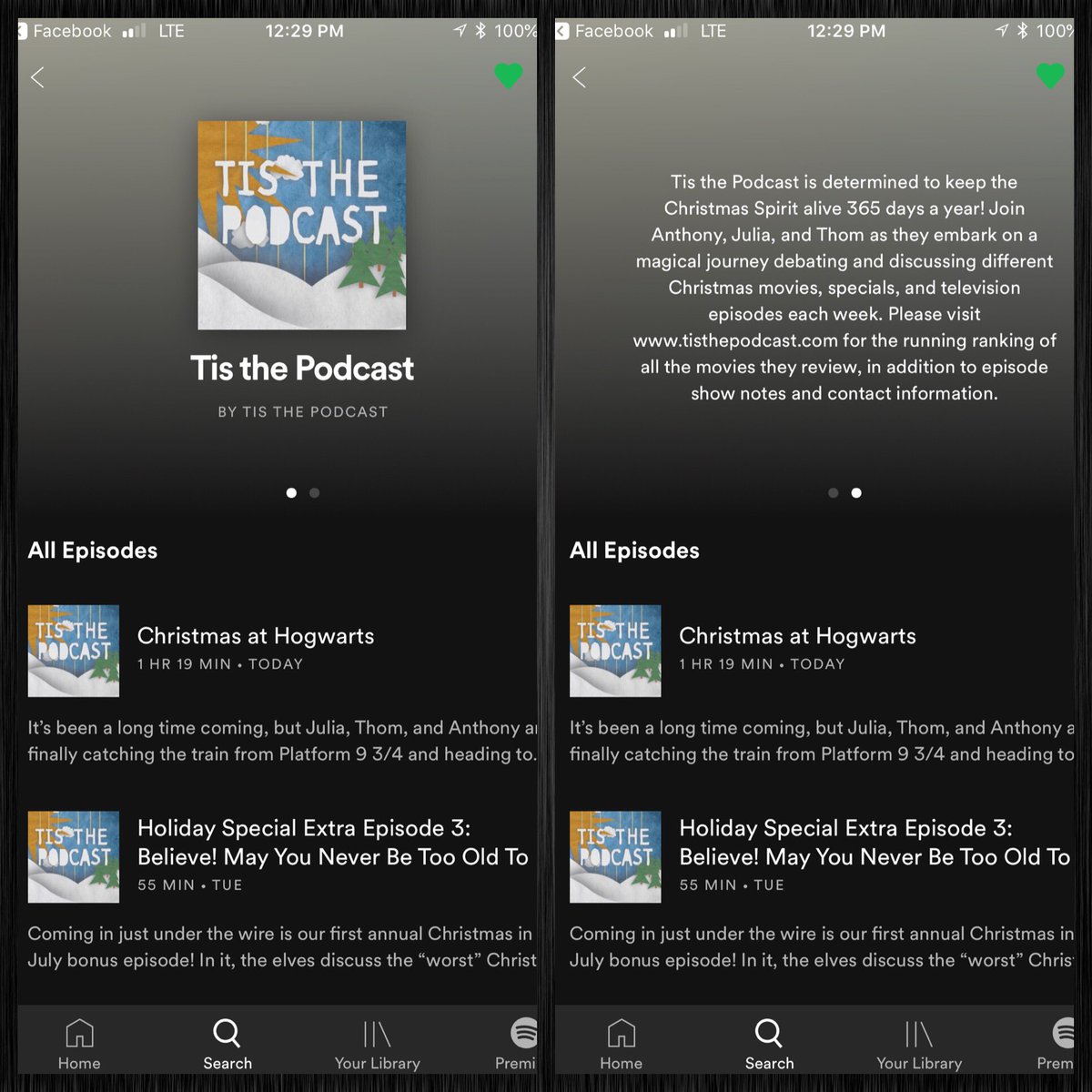Open Premium Spotify tab in right screenshot
Screen dimensions: 1092x1092
click(1057, 1045)
